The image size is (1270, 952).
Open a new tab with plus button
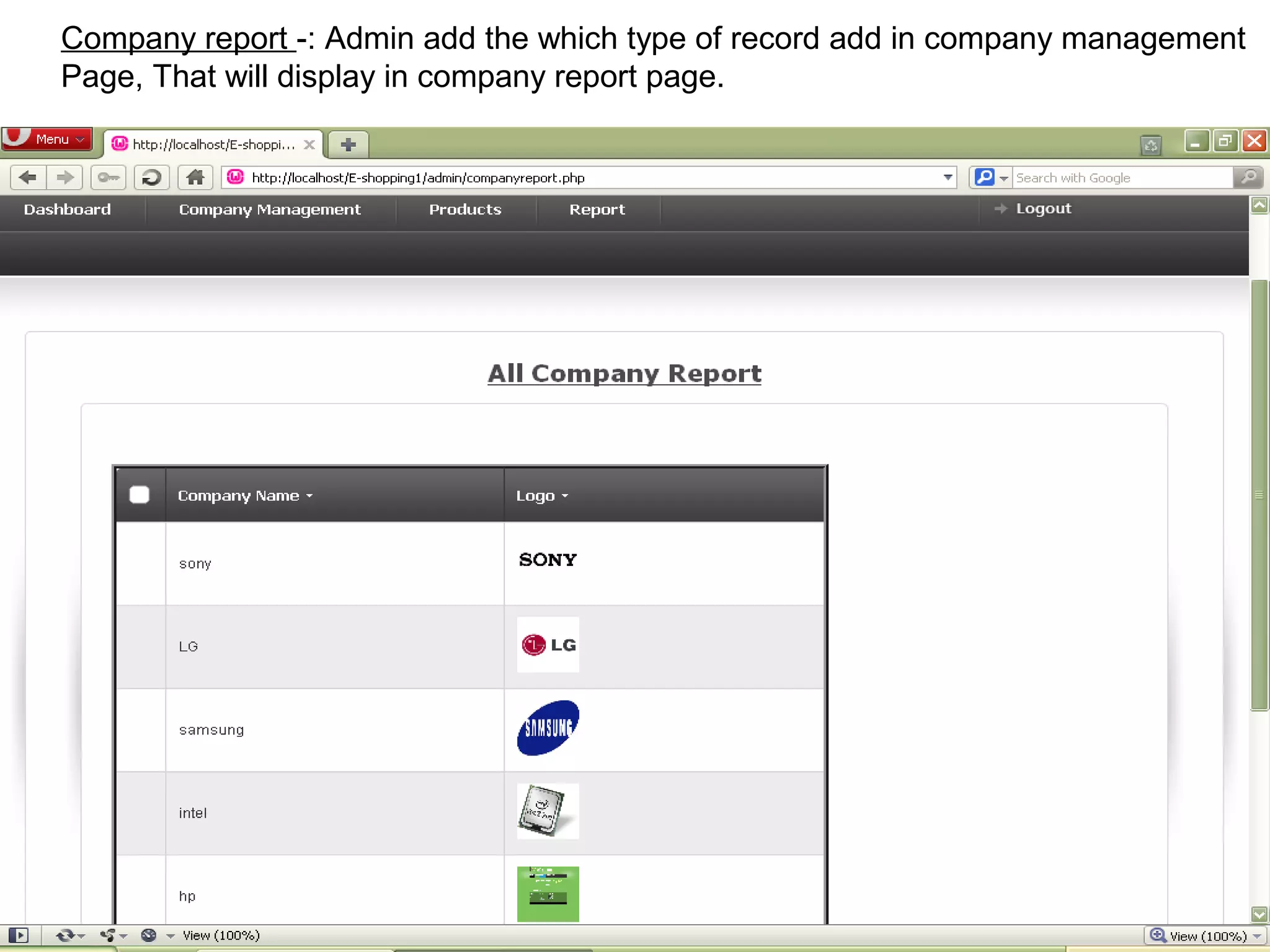tap(348, 144)
